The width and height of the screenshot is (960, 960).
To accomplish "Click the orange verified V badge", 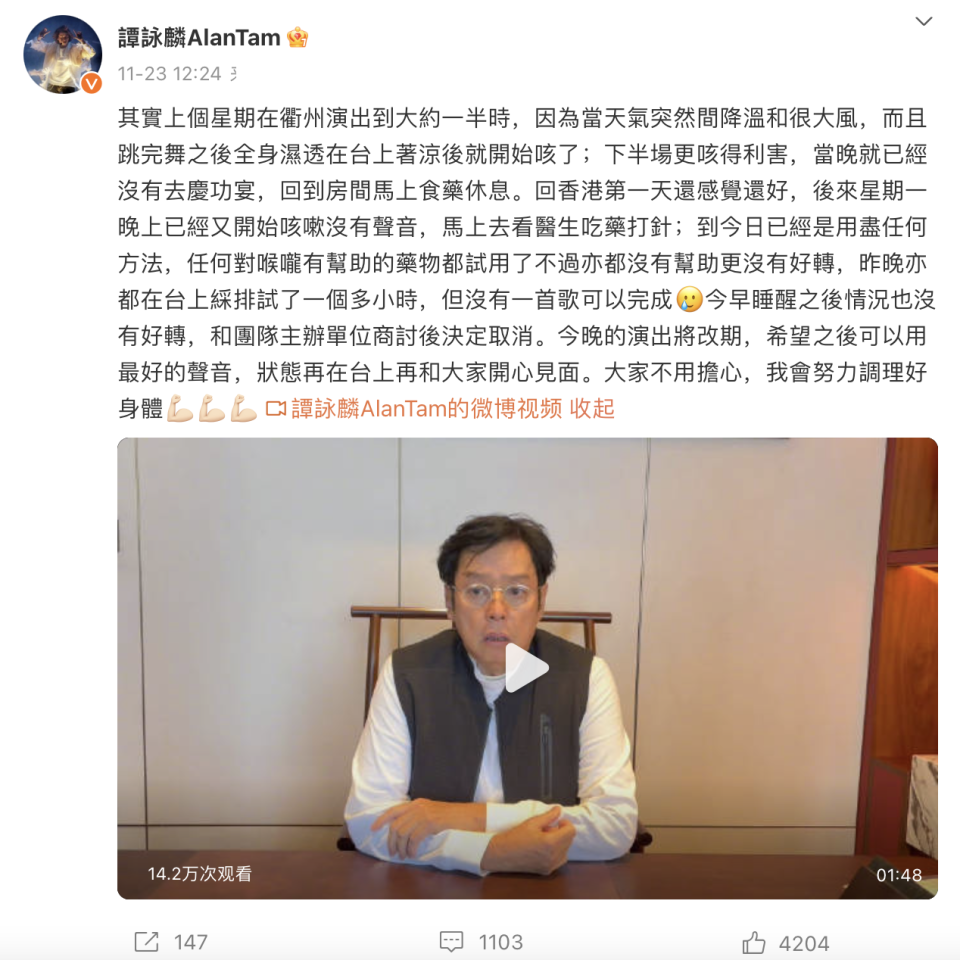I will pos(92,83).
